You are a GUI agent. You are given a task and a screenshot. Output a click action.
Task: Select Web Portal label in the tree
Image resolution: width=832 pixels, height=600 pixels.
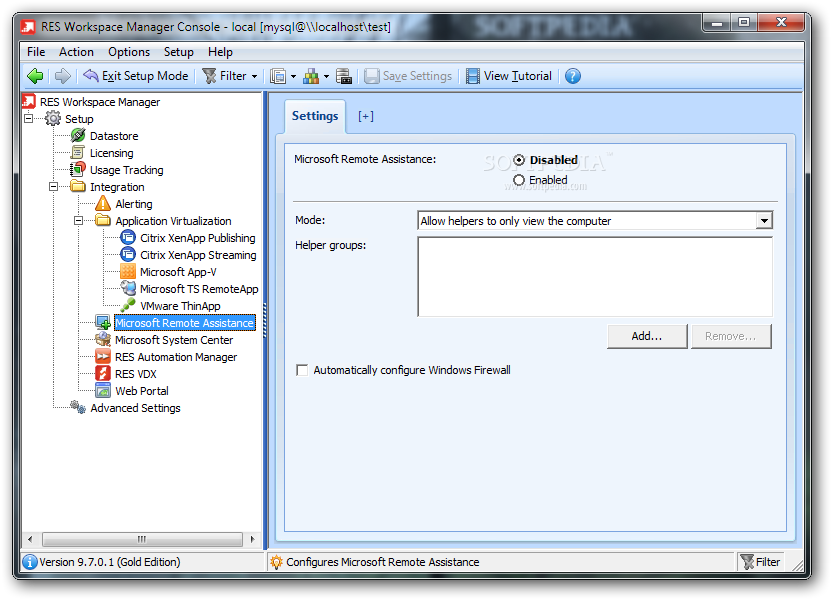click(142, 391)
